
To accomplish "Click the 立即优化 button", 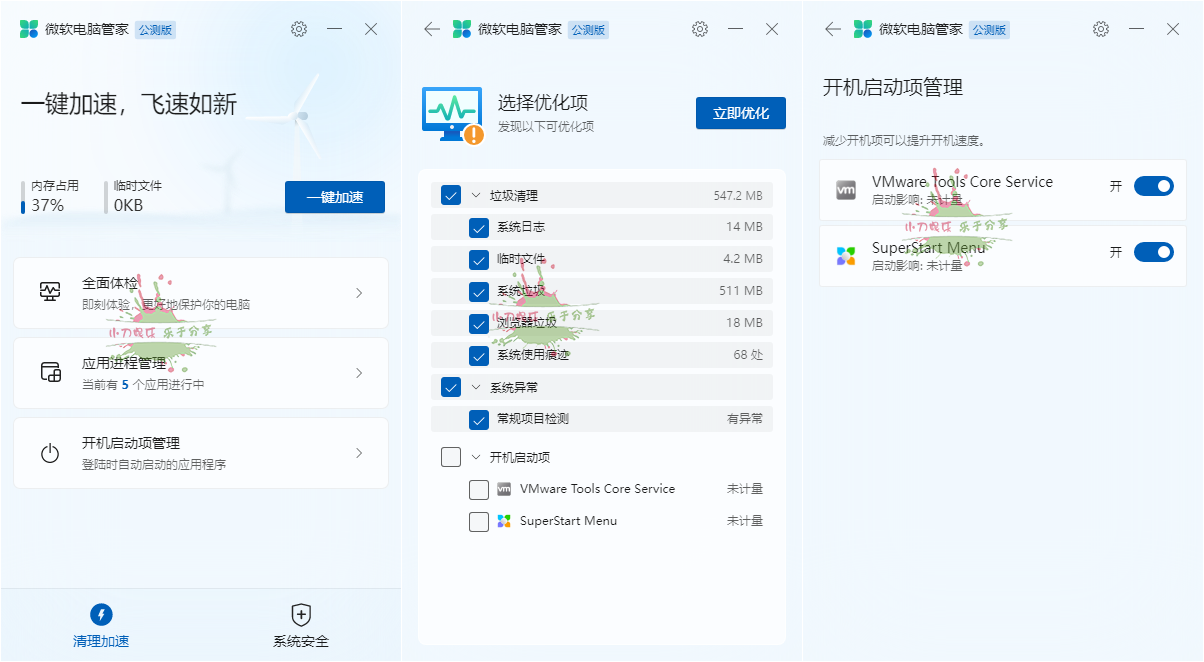I will [x=740, y=112].
